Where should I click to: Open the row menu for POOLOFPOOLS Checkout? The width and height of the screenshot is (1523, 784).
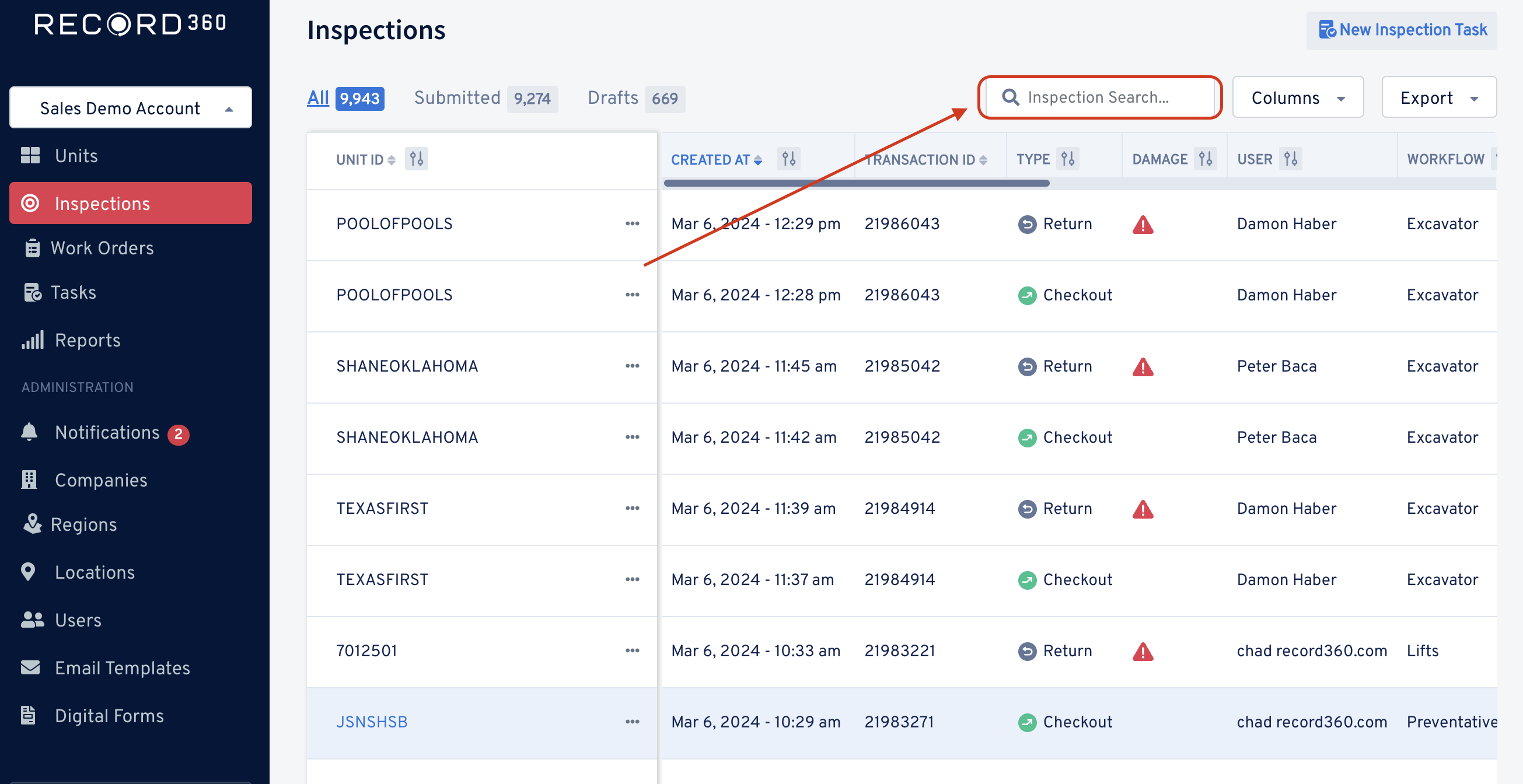(x=632, y=295)
